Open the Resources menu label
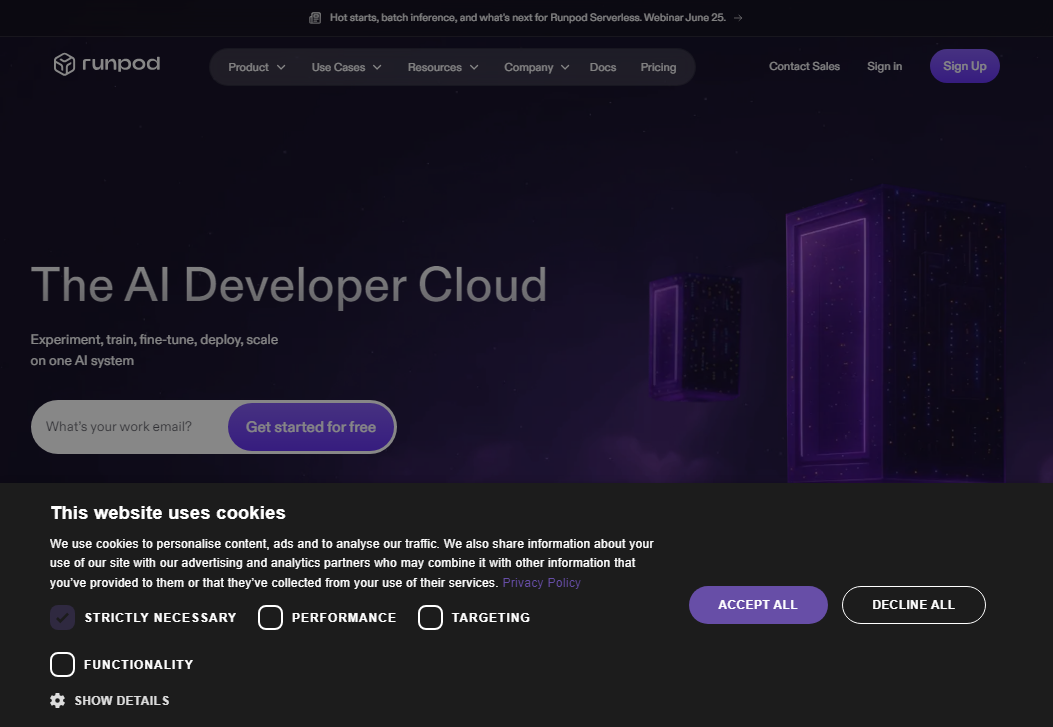The height and width of the screenshot is (727, 1053). 434,67
